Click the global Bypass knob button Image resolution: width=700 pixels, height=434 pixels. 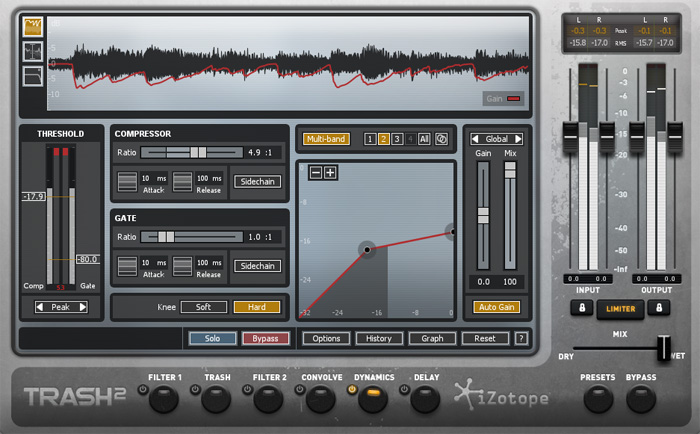pos(641,399)
